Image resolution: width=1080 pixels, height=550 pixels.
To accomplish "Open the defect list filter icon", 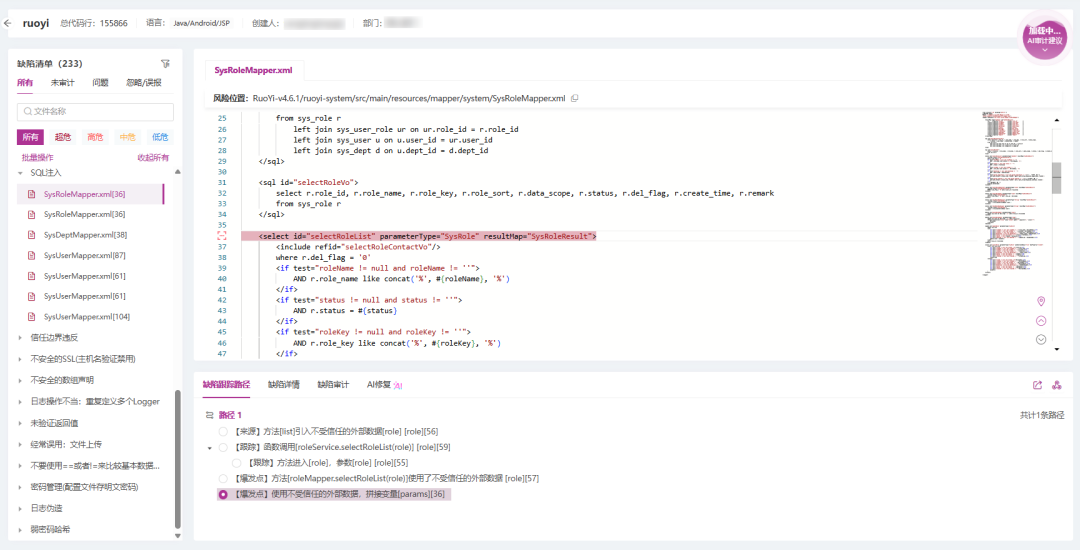I will click(165, 63).
